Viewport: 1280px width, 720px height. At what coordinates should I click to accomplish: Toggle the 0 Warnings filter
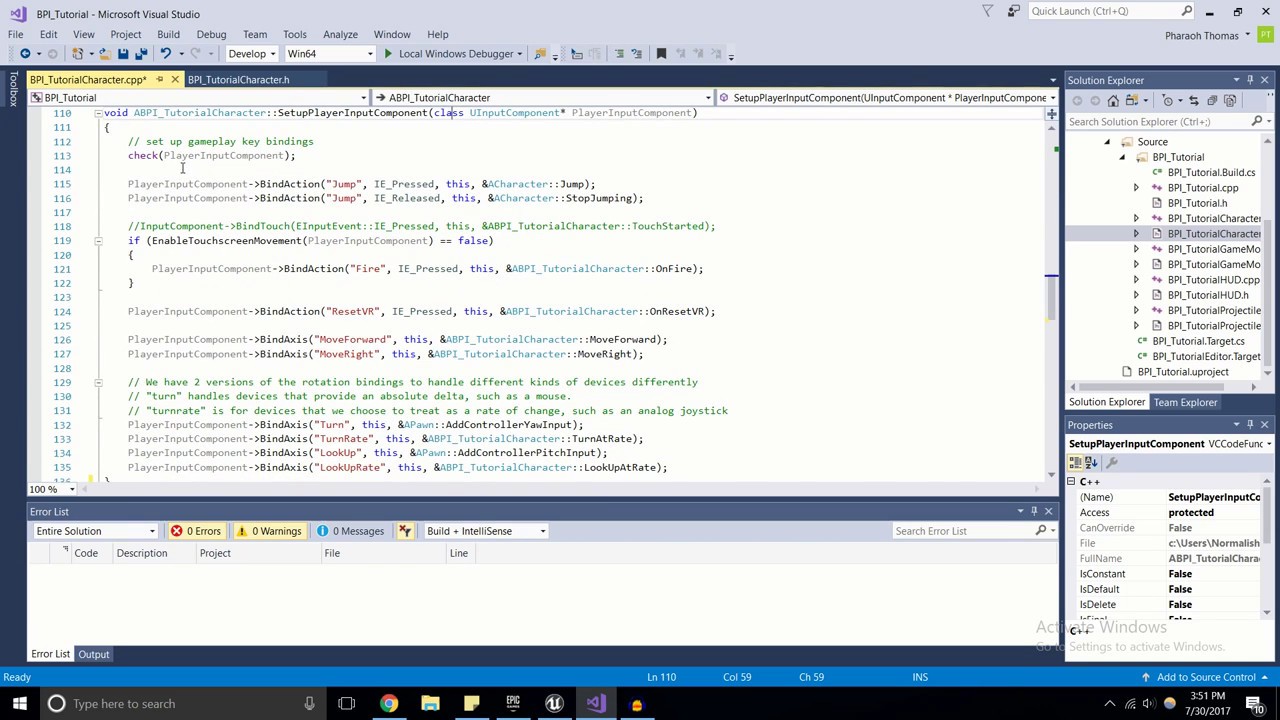click(x=268, y=531)
